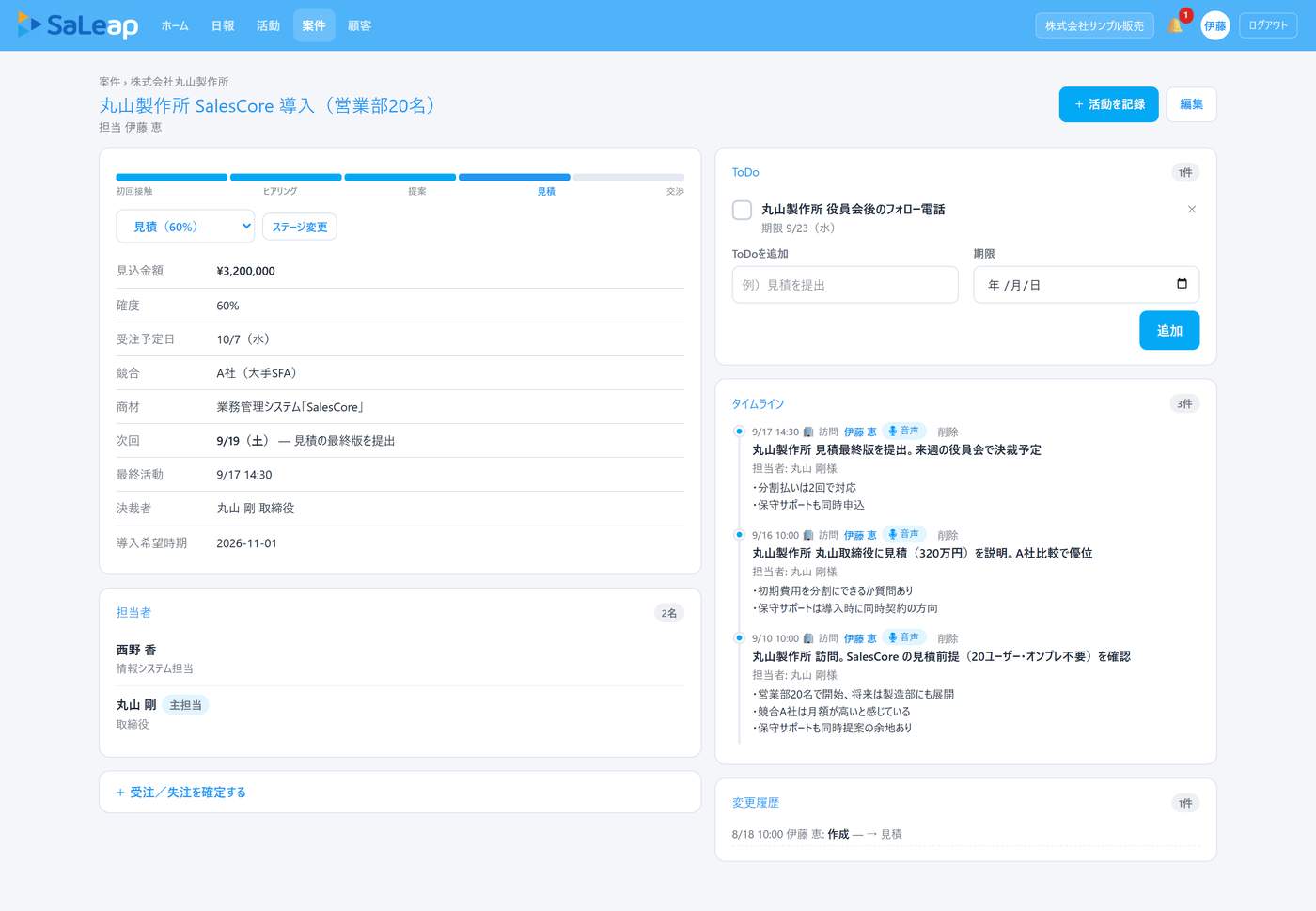Click ＋ 活動を記録 button
Image resolution: width=1316 pixels, height=911 pixels.
coord(1108,104)
